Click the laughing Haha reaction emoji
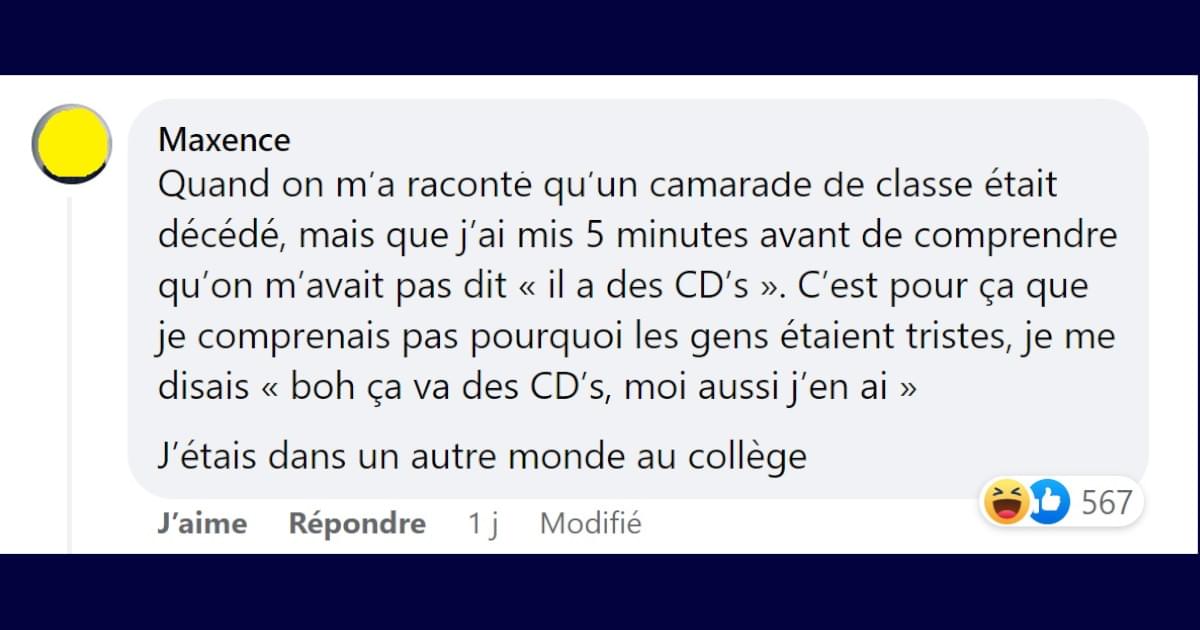Screen dimensions: 1200x630 pos(1005,501)
